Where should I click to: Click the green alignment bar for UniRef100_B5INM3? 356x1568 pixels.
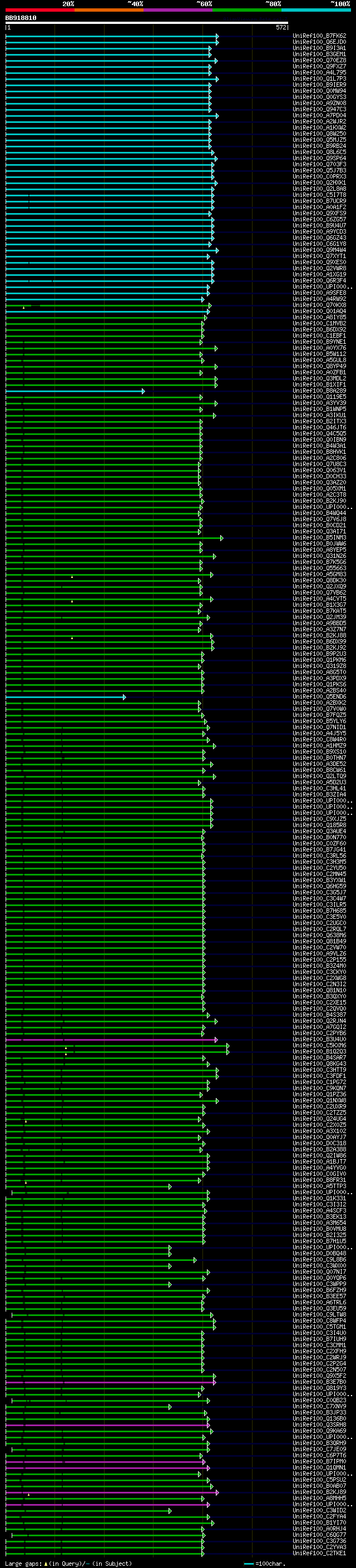(x=115, y=538)
